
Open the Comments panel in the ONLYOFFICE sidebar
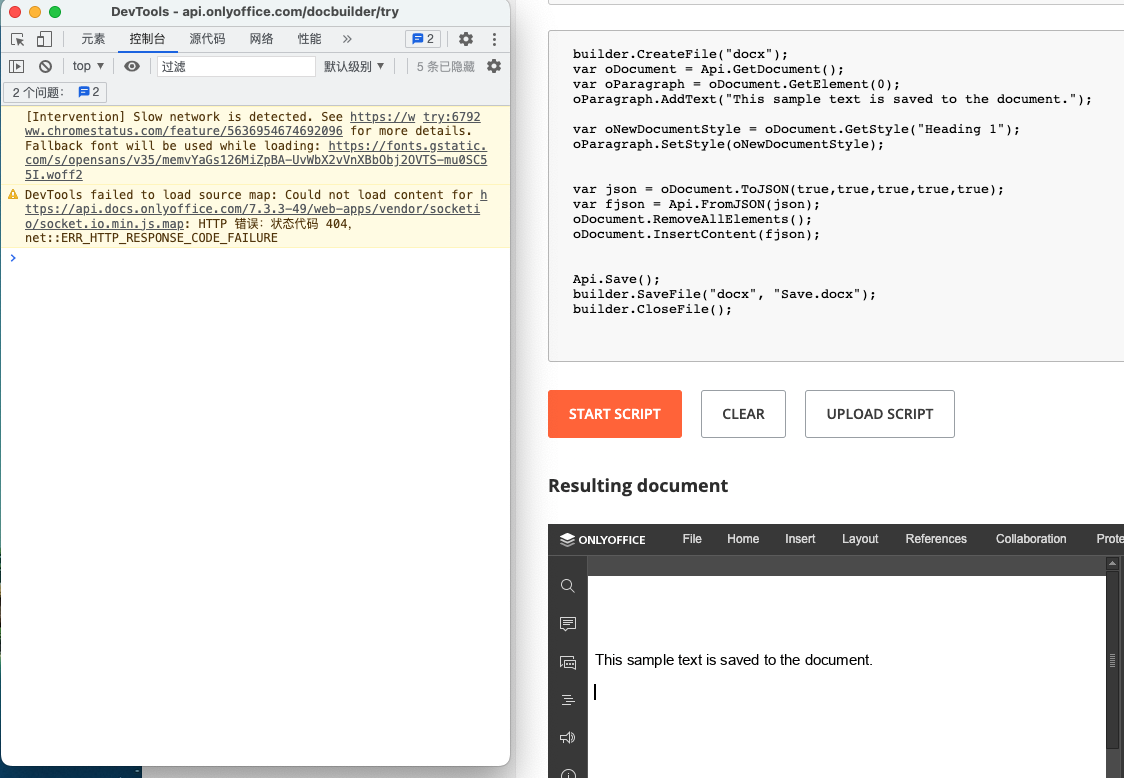(x=568, y=624)
